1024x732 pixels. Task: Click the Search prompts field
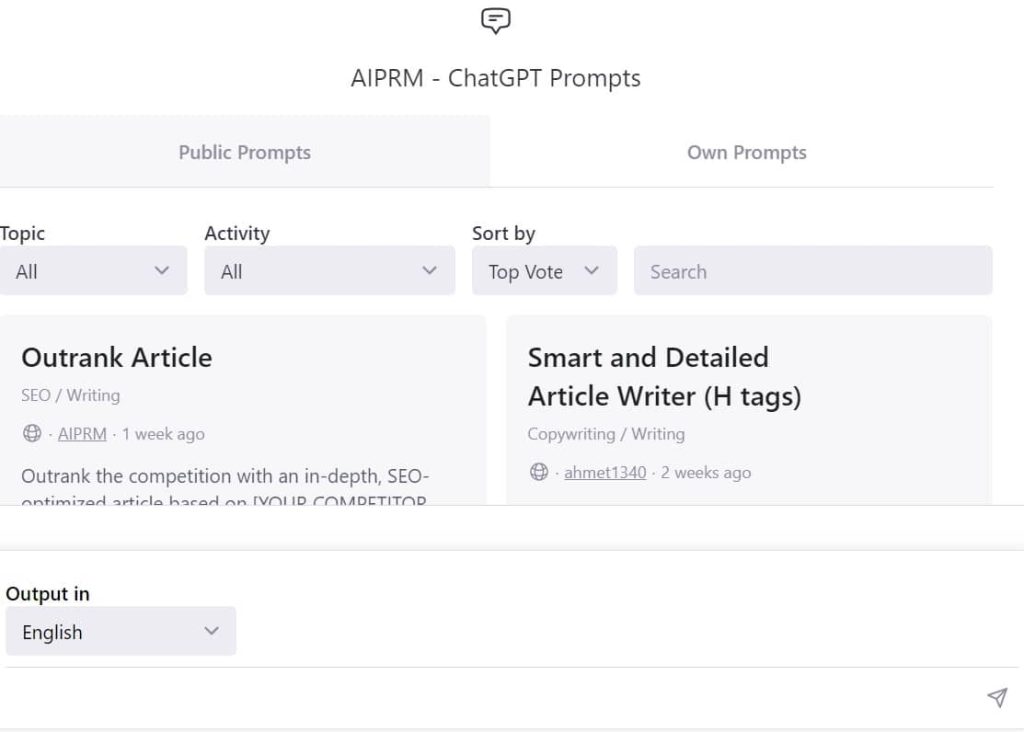click(x=813, y=271)
